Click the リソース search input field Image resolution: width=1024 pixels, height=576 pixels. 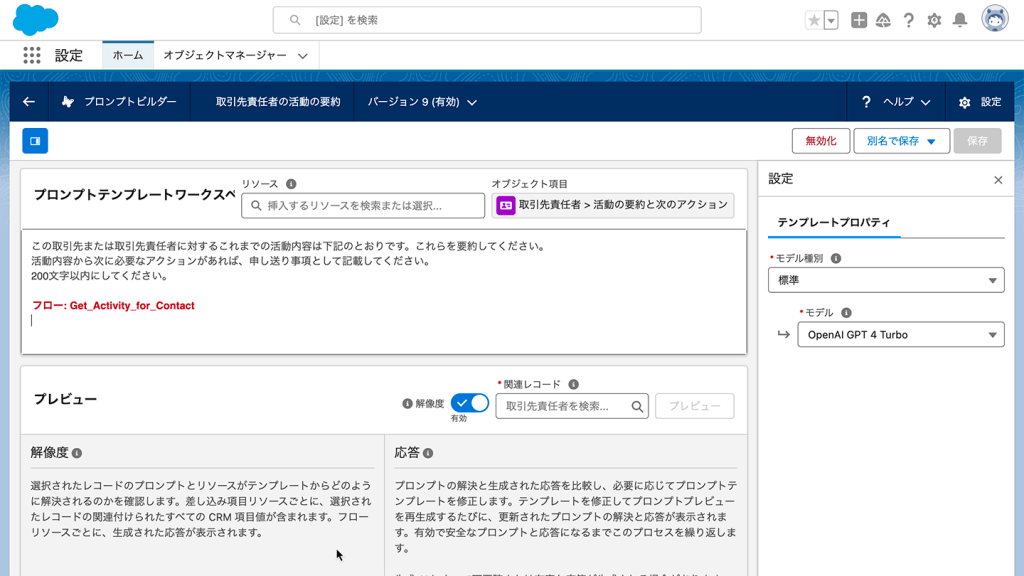click(x=362, y=205)
